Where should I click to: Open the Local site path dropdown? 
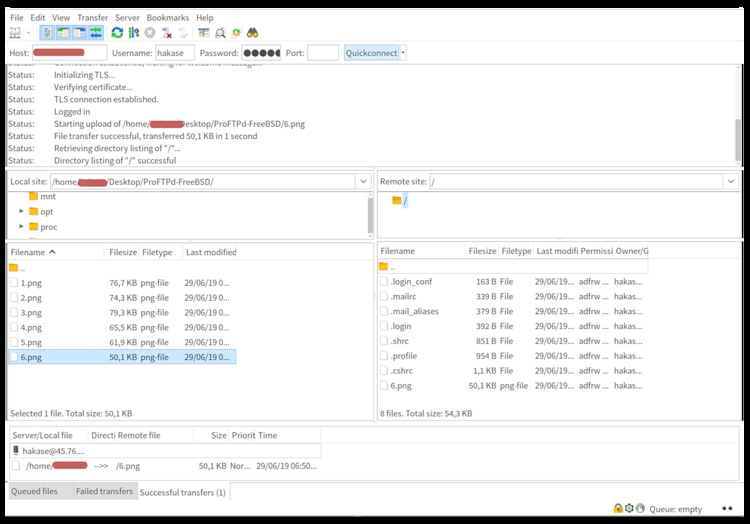point(362,182)
